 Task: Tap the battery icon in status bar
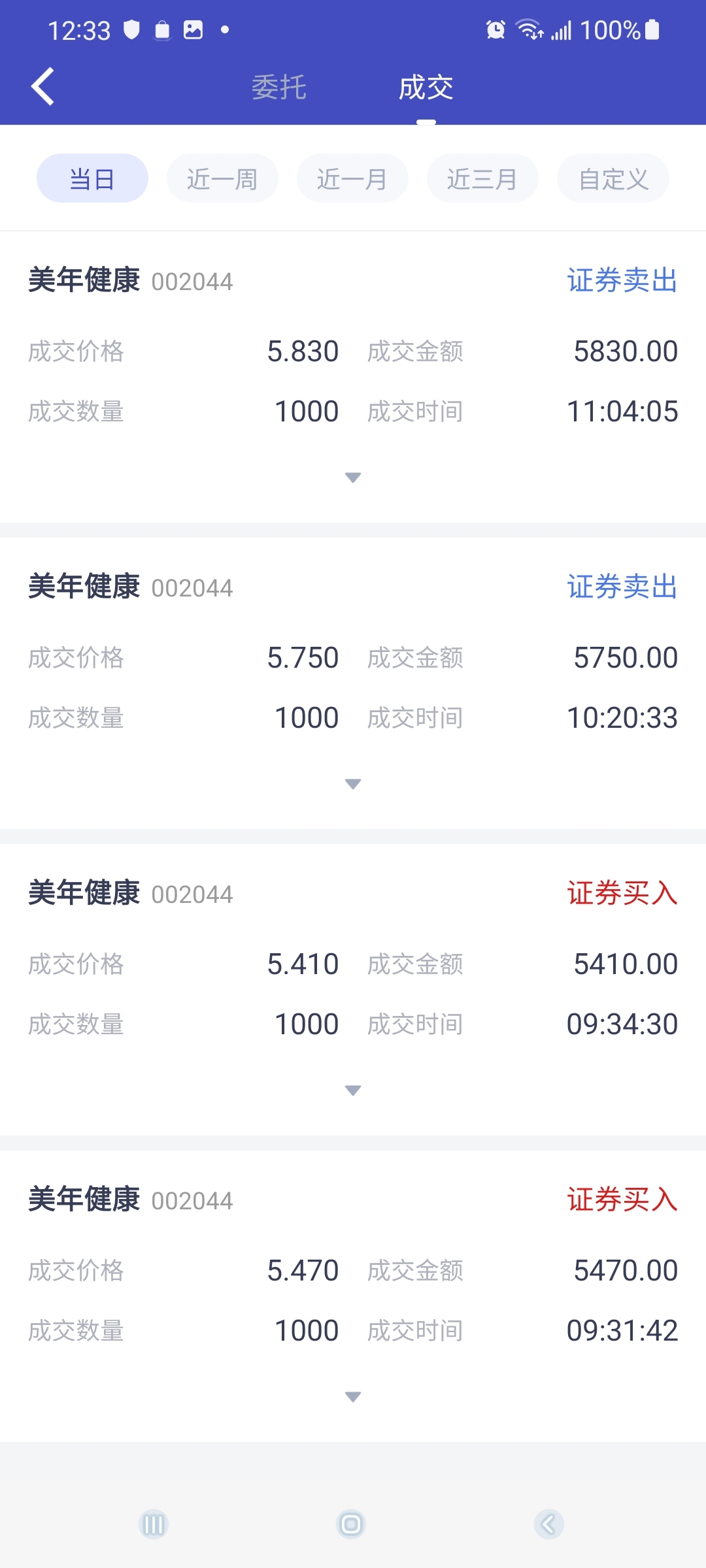point(652,30)
